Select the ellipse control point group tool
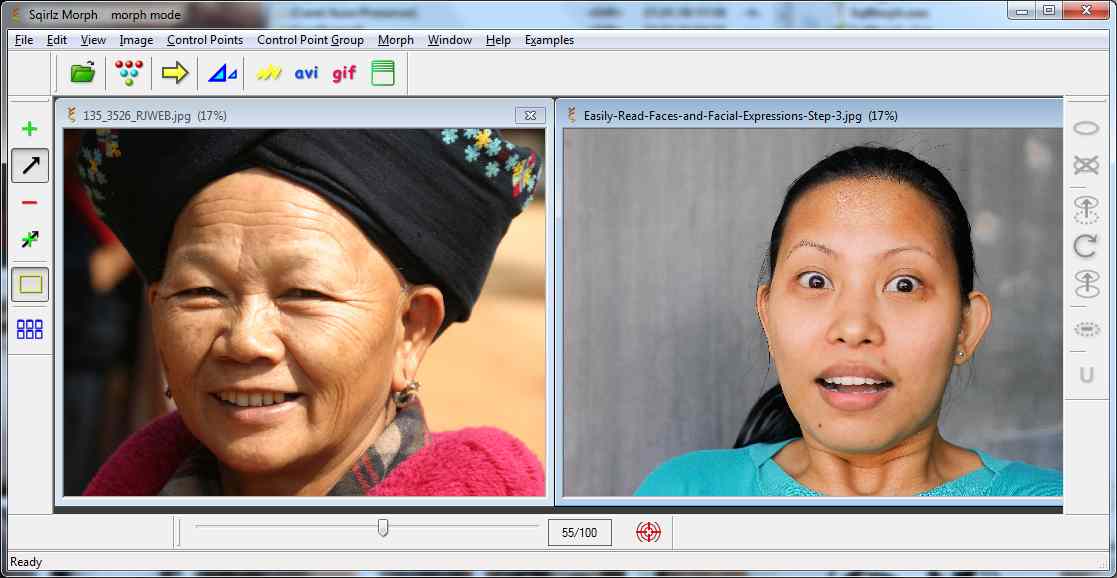The height and width of the screenshot is (578, 1117). [1086, 128]
